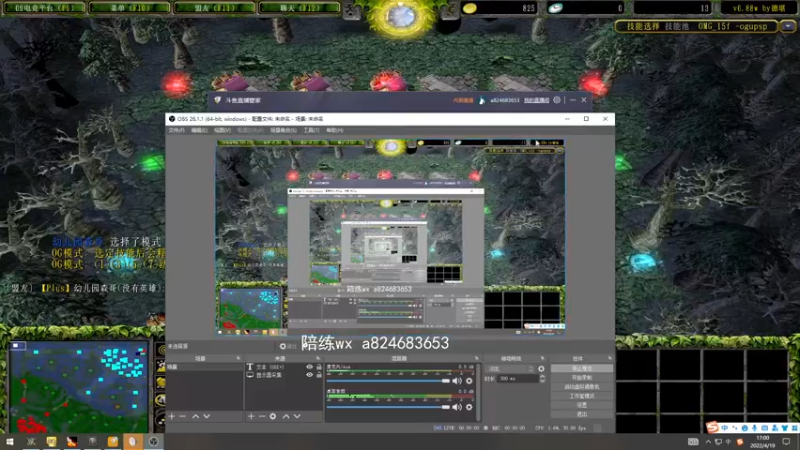Open OBS Help menu

(335, 131)
